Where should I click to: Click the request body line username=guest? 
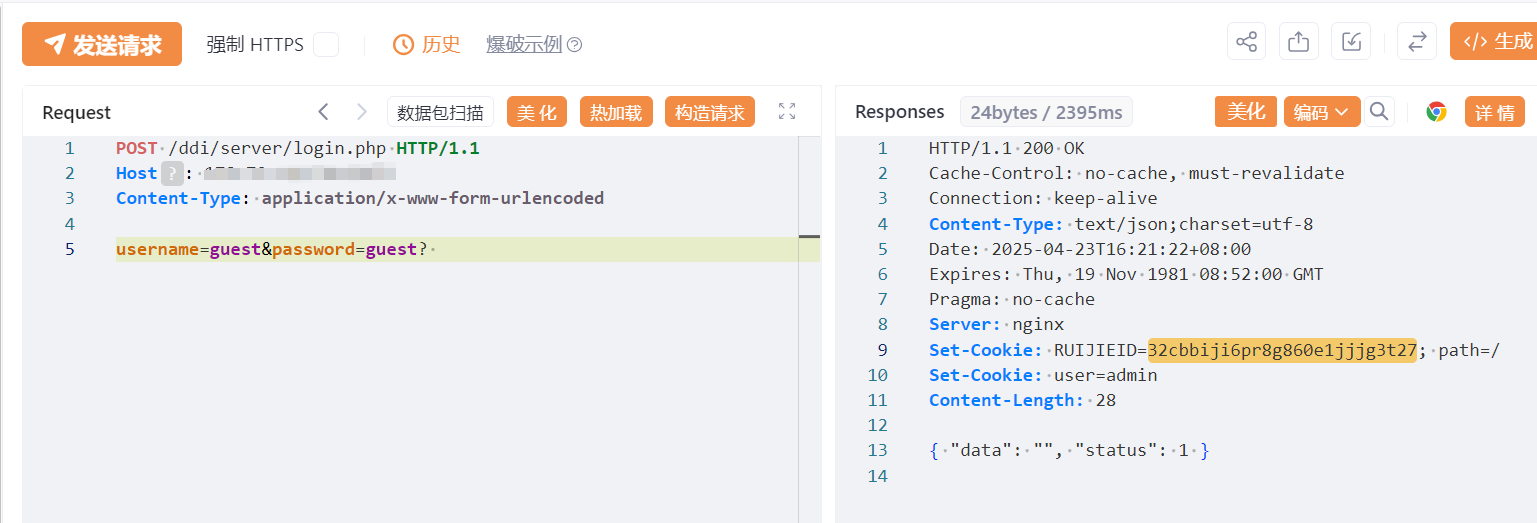468,249
